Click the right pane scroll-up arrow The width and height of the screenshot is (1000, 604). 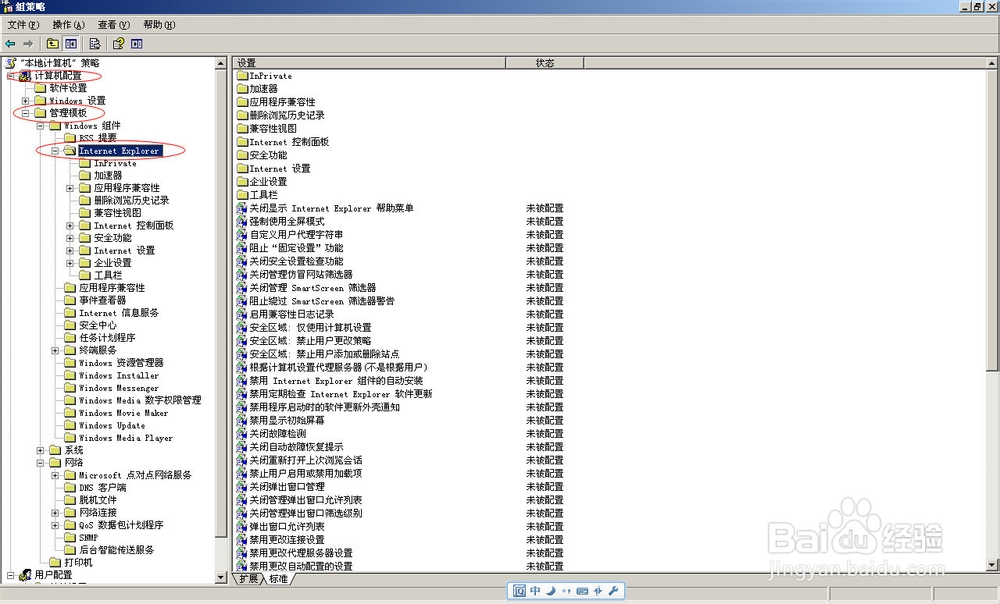pyautogui.click(x=992, y=63)
